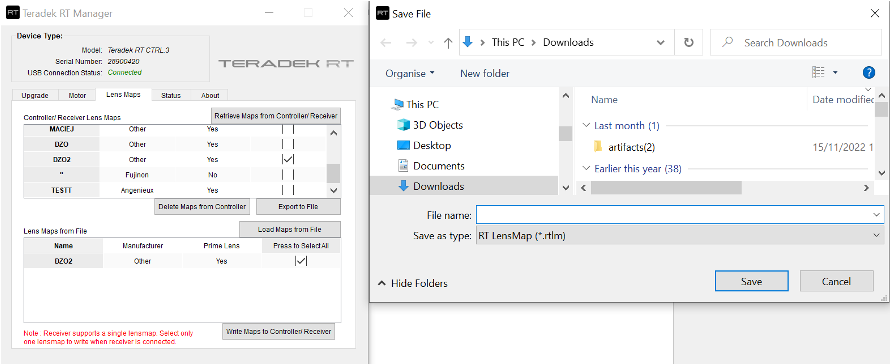The height and width of the screenshot is (364, 890).
Task: Switch to the About tab
Action: 209,95
